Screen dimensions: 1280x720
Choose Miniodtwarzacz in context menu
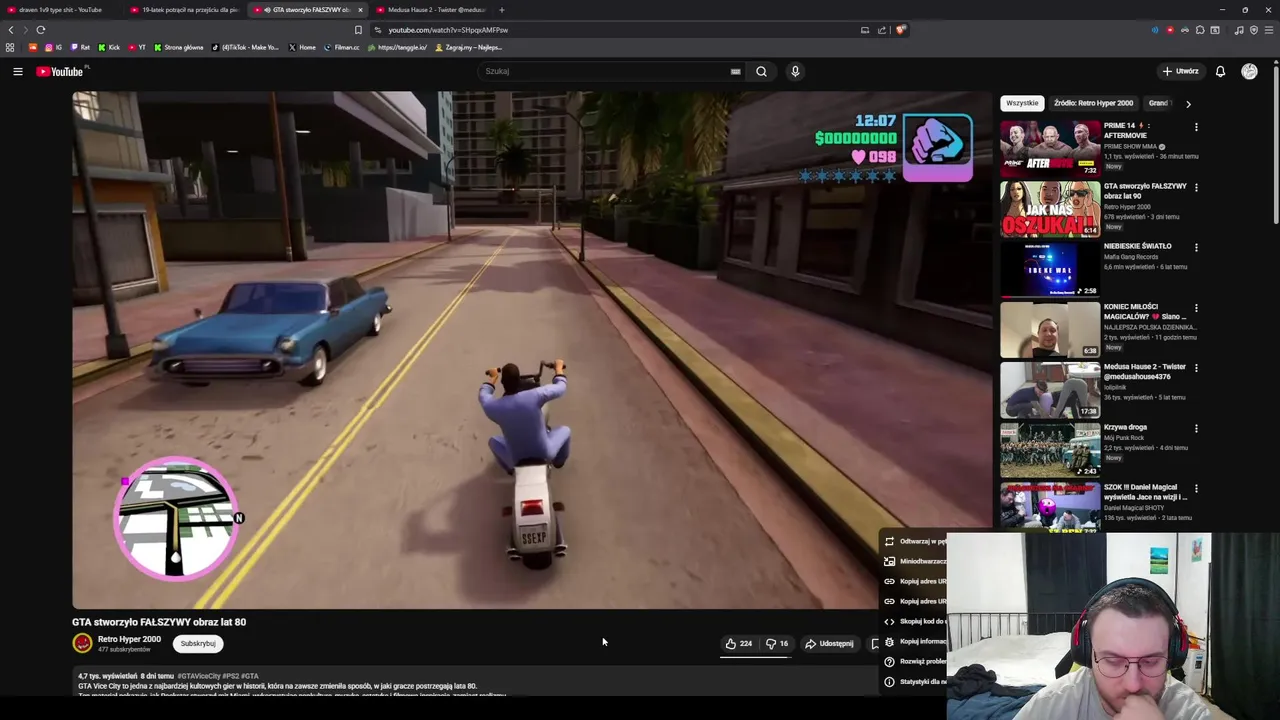coord(914,561)
